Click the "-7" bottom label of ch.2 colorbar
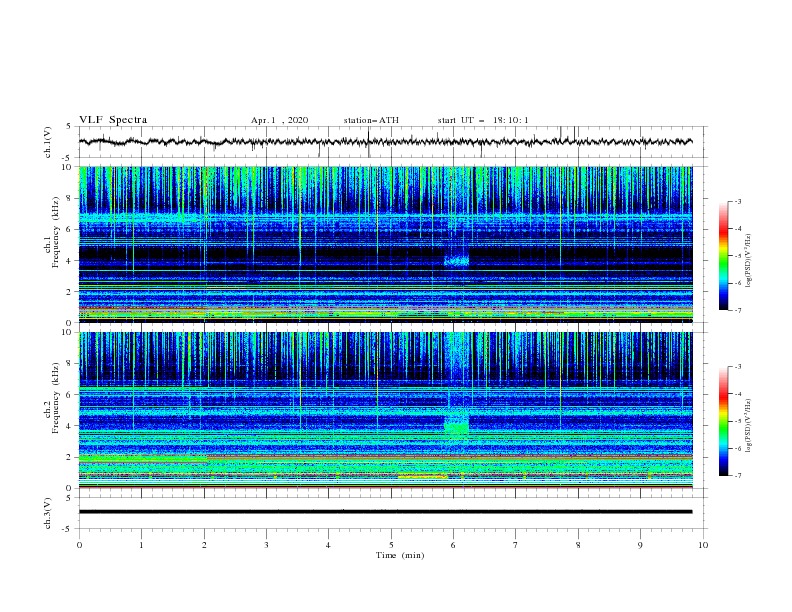This screenshot has height=612, width=792. (737, 475)
